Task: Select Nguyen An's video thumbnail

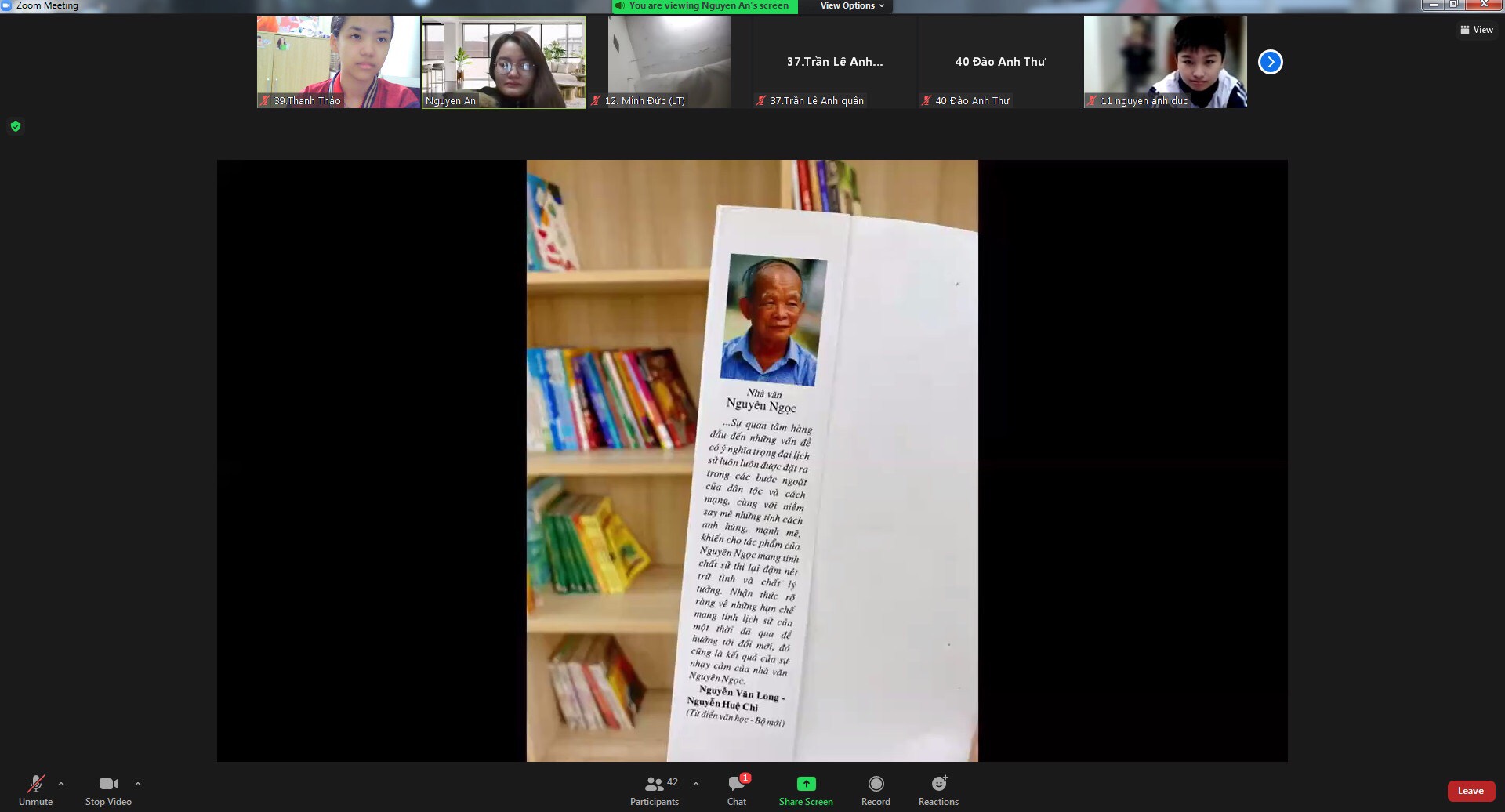Action: [503, 62]
